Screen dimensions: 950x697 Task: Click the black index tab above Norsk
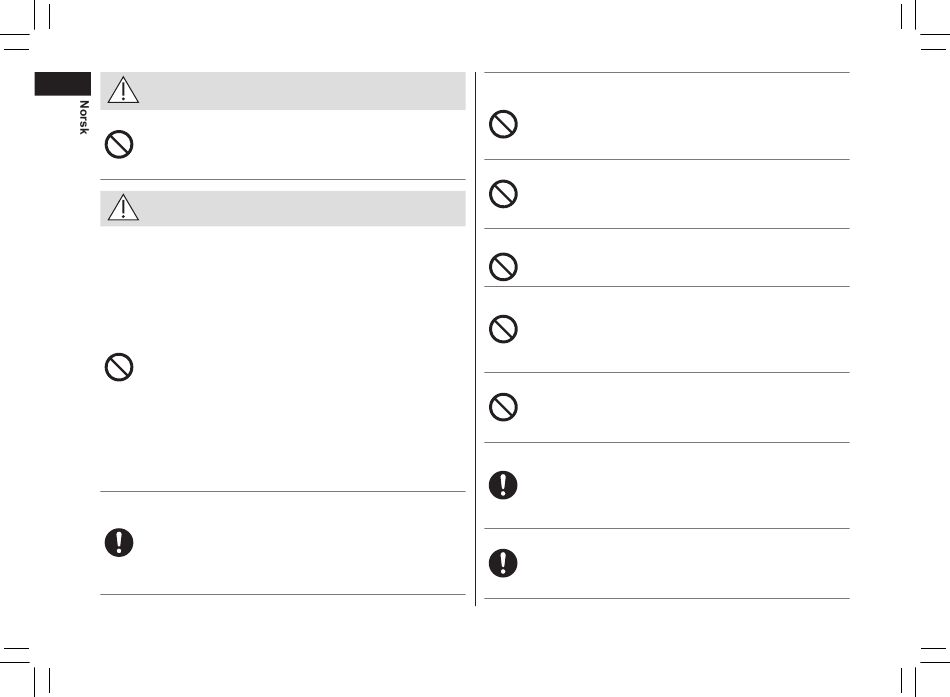click(62, 84)
